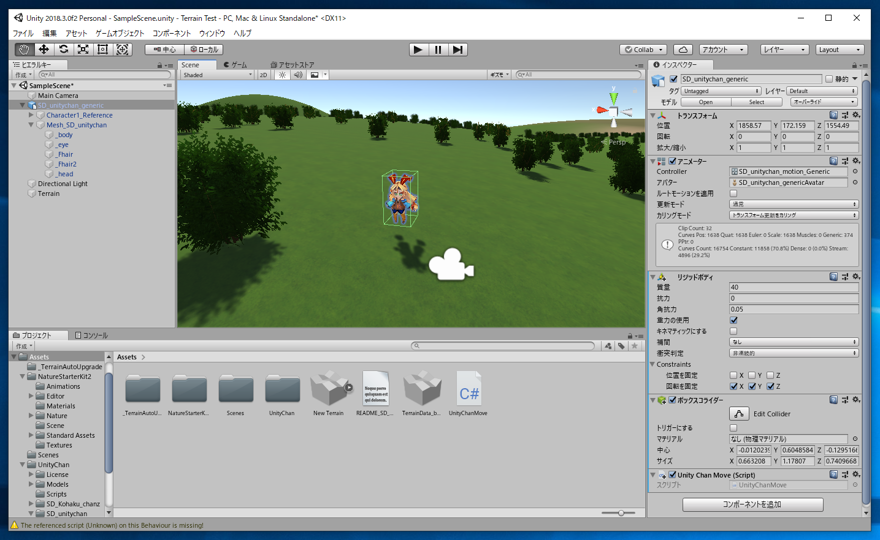Select the New Terrain asset
Screen dimensions: 880x540
328,393
